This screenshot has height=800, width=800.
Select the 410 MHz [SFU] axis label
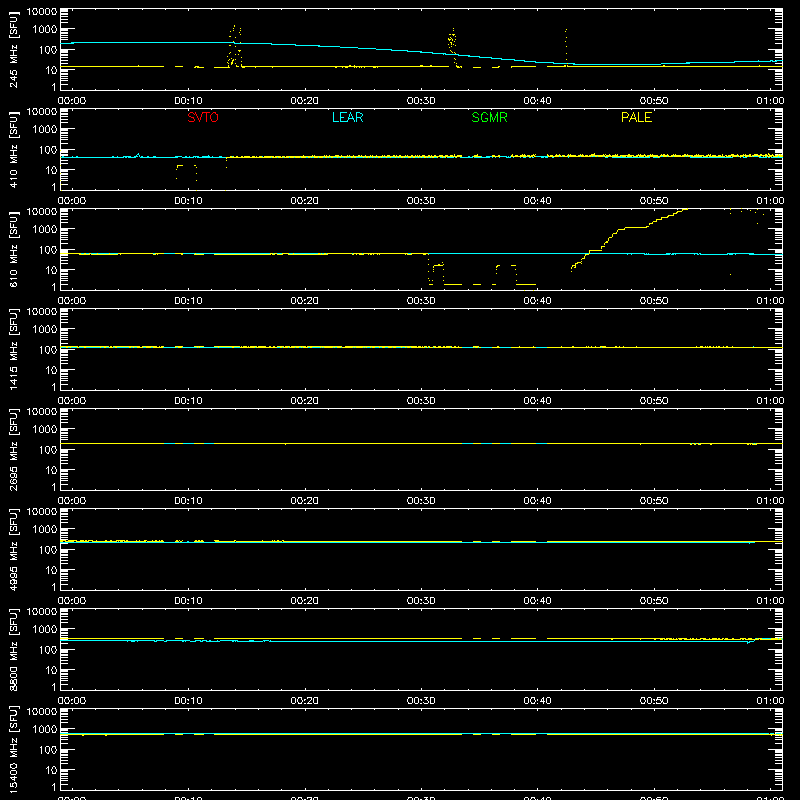tap(13, 150)
